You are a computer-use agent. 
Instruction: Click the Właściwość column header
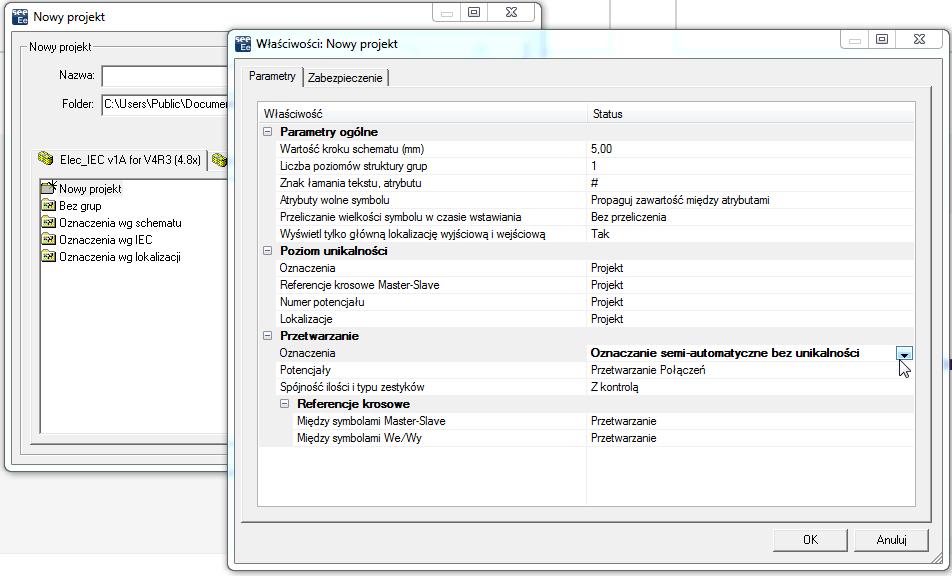click(423, 114)
